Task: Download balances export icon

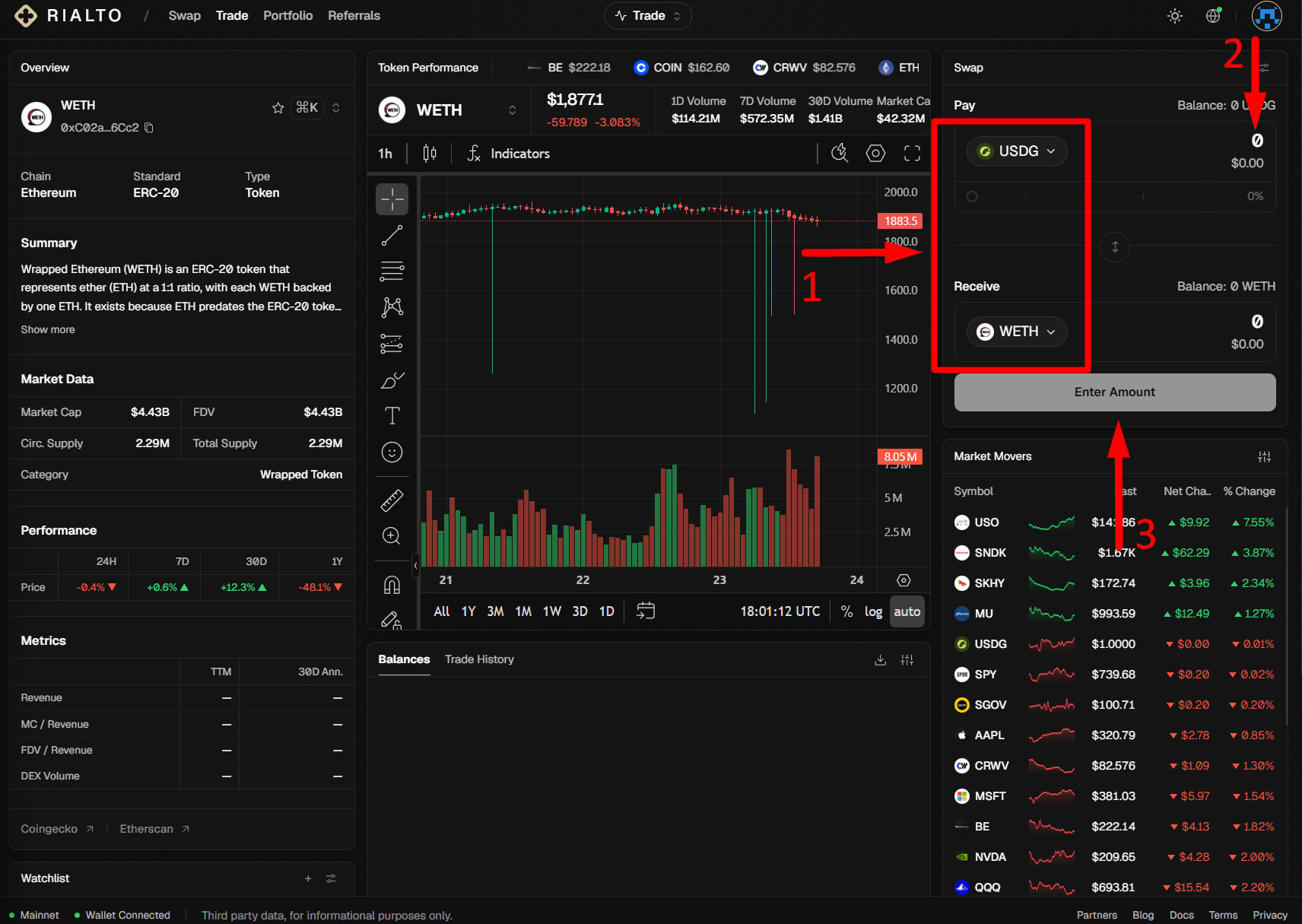Action: point(881,660)
